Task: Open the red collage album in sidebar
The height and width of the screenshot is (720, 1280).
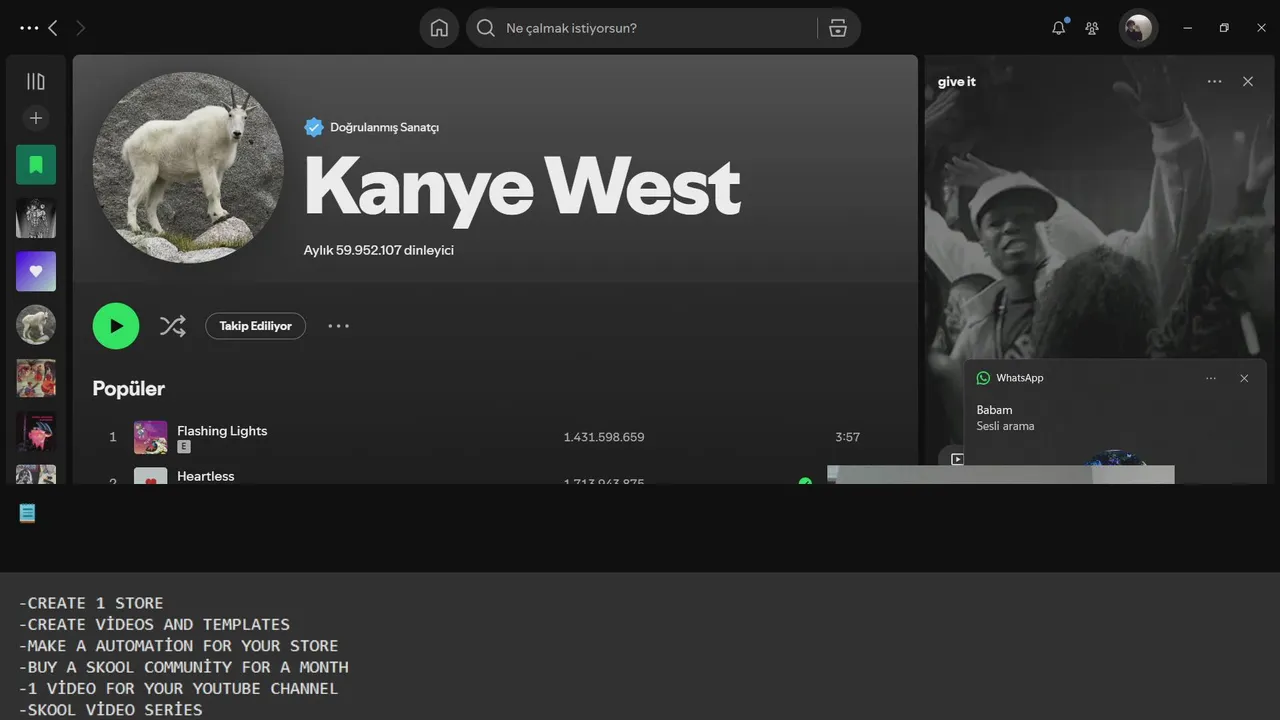Action: 36,378
